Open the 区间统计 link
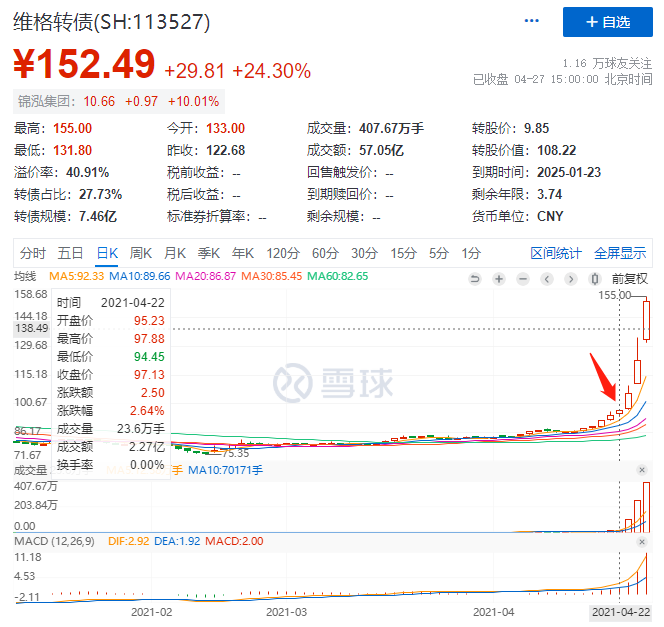This screenshot has width=664, height=627. 556,253
